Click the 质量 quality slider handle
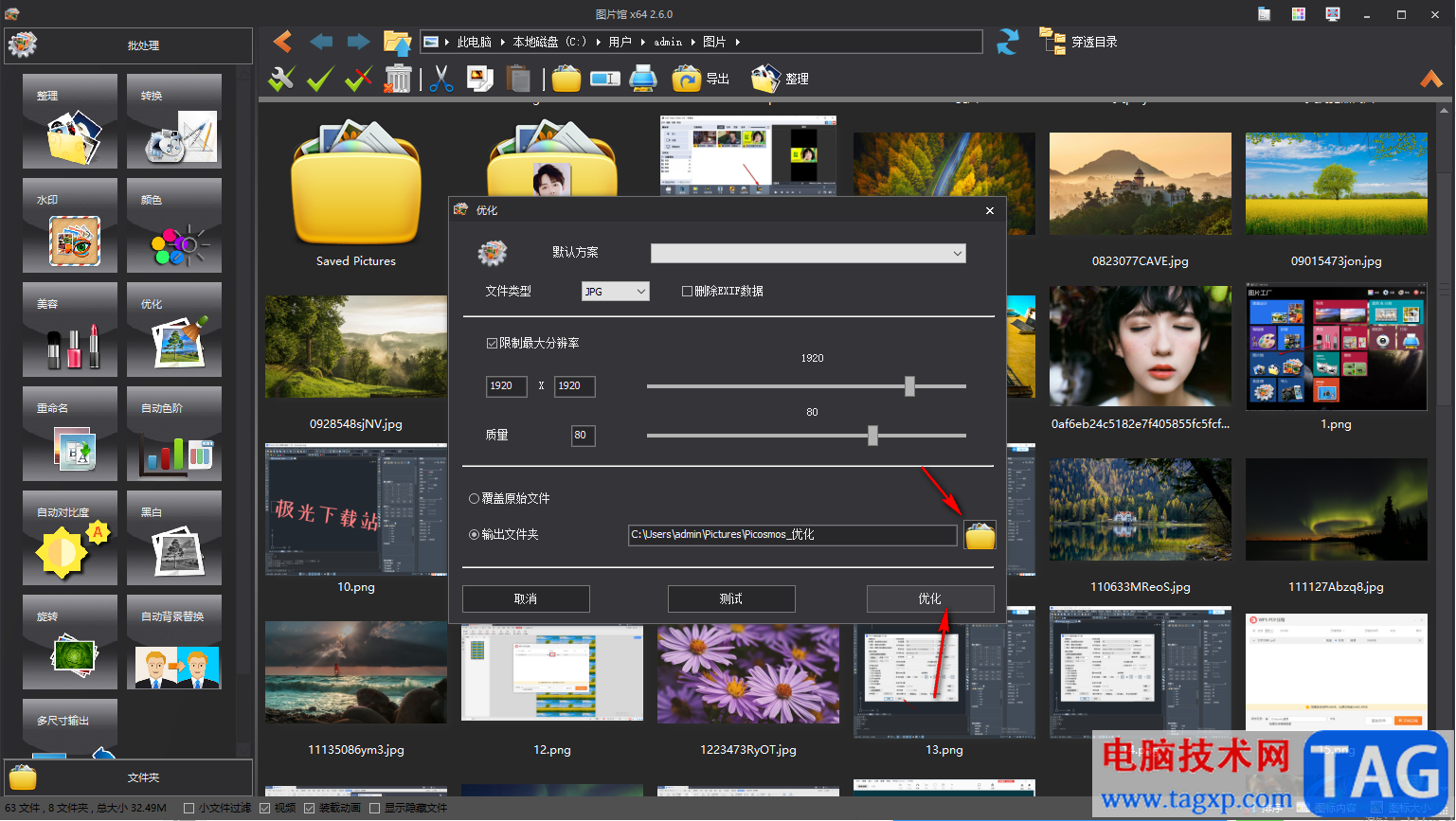Screen dimensions: 1456x821 [x=872, y=436]
